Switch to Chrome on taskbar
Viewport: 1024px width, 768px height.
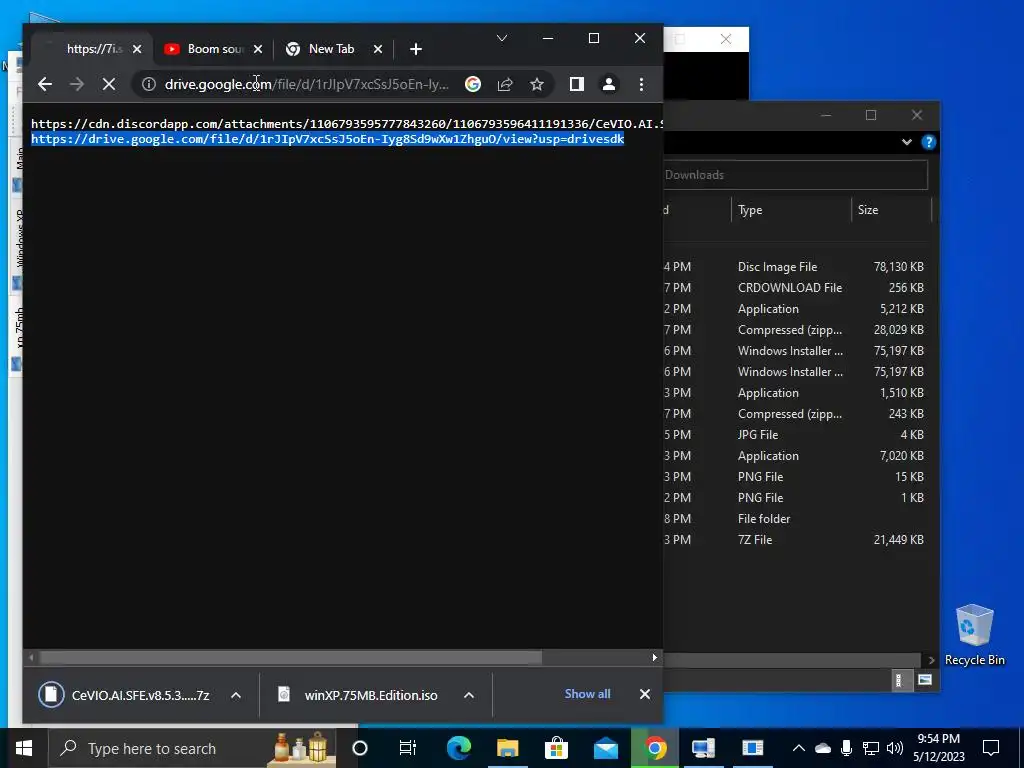[x=655, y=748]
